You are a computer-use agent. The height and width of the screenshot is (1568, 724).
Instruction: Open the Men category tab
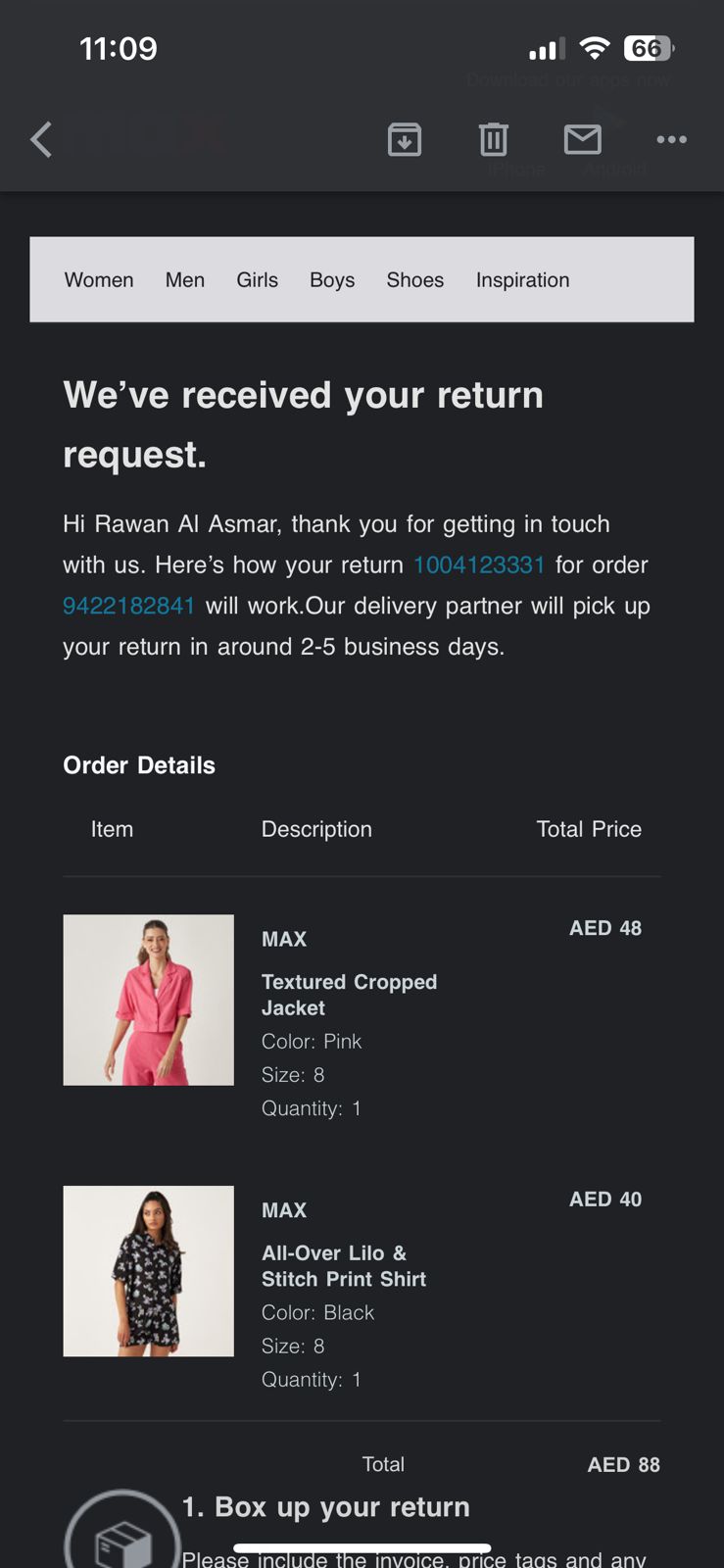pyautogui.click(x=185, y=280)
